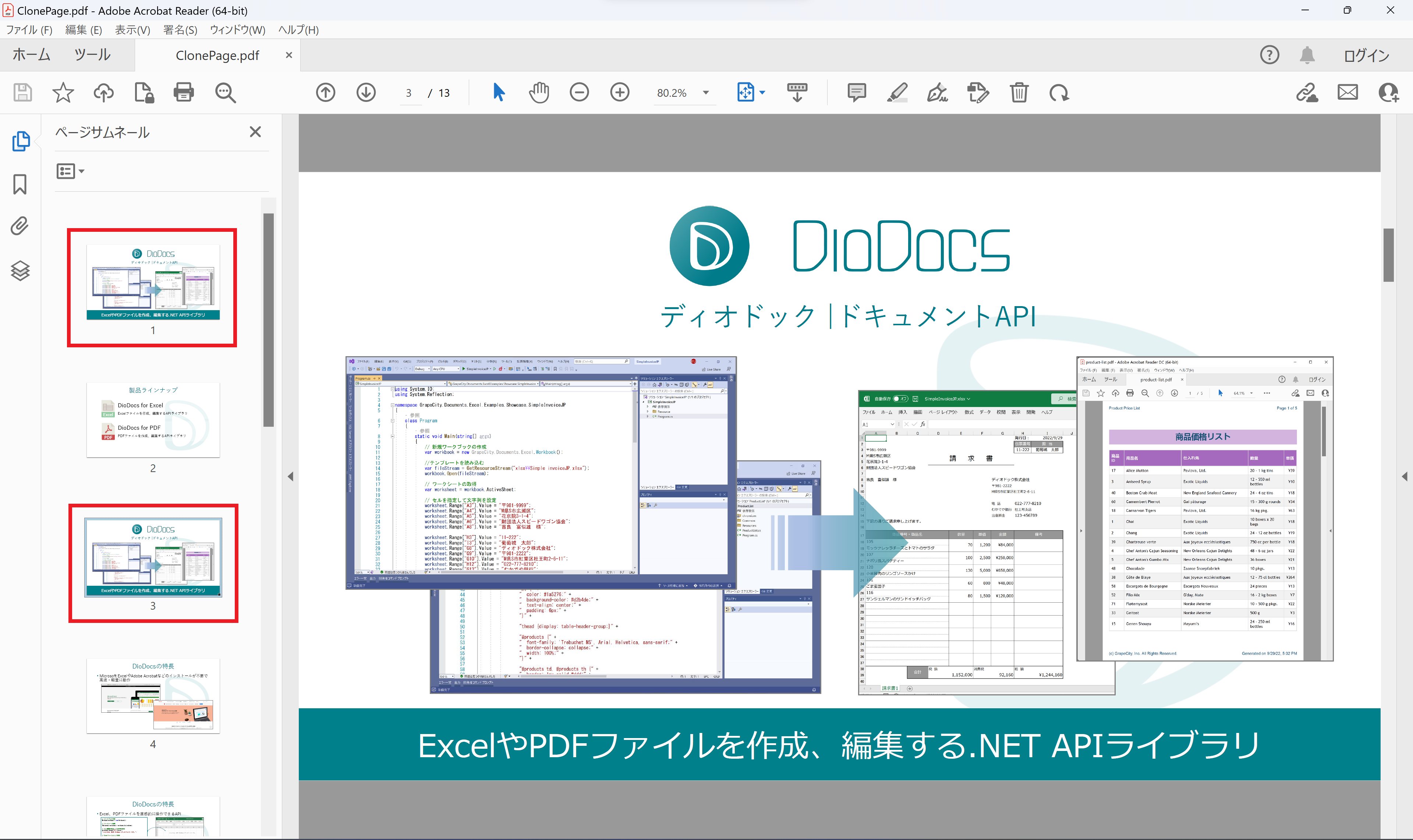The width and height of the screenshot is (1413, 840).
Task: Open the Sign document pen tool
Action: [x=938, y=92]
